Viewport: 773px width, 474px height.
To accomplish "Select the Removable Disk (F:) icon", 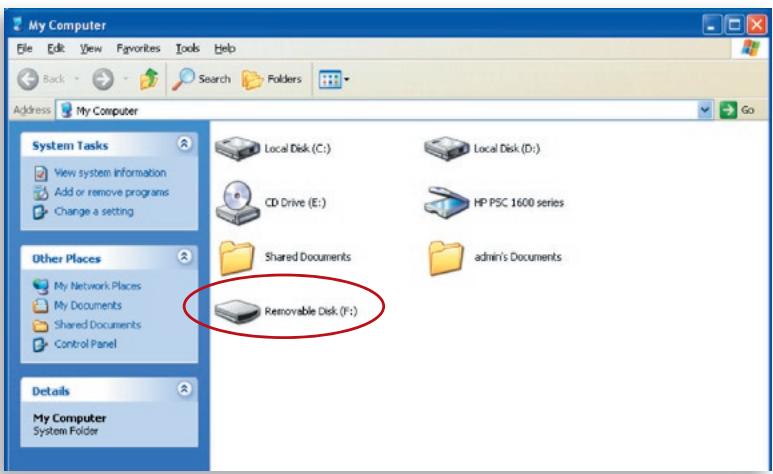I will click(x=237, y=311).
